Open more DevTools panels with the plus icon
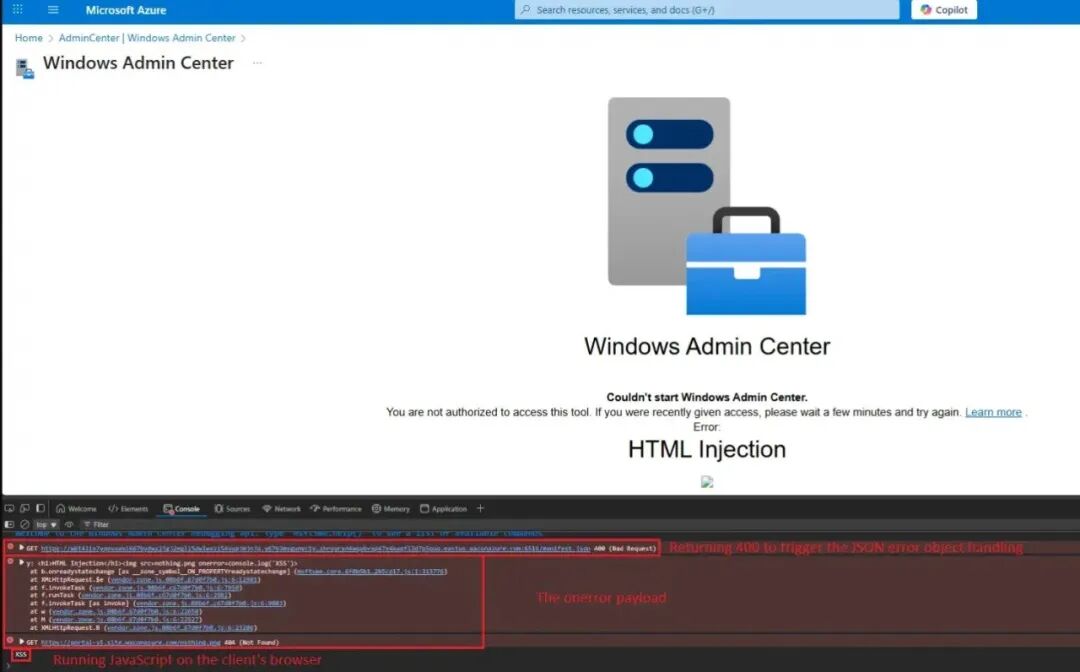 [x=480, y=507]
